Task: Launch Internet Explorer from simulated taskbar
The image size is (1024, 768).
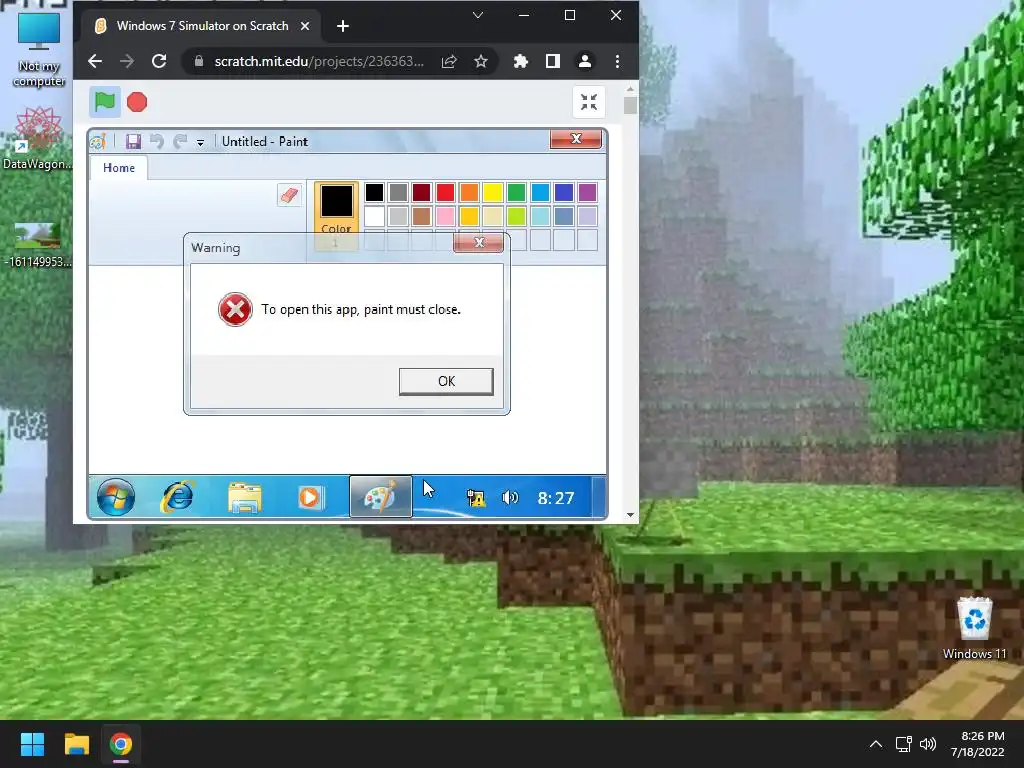Action: coord(178,498)
